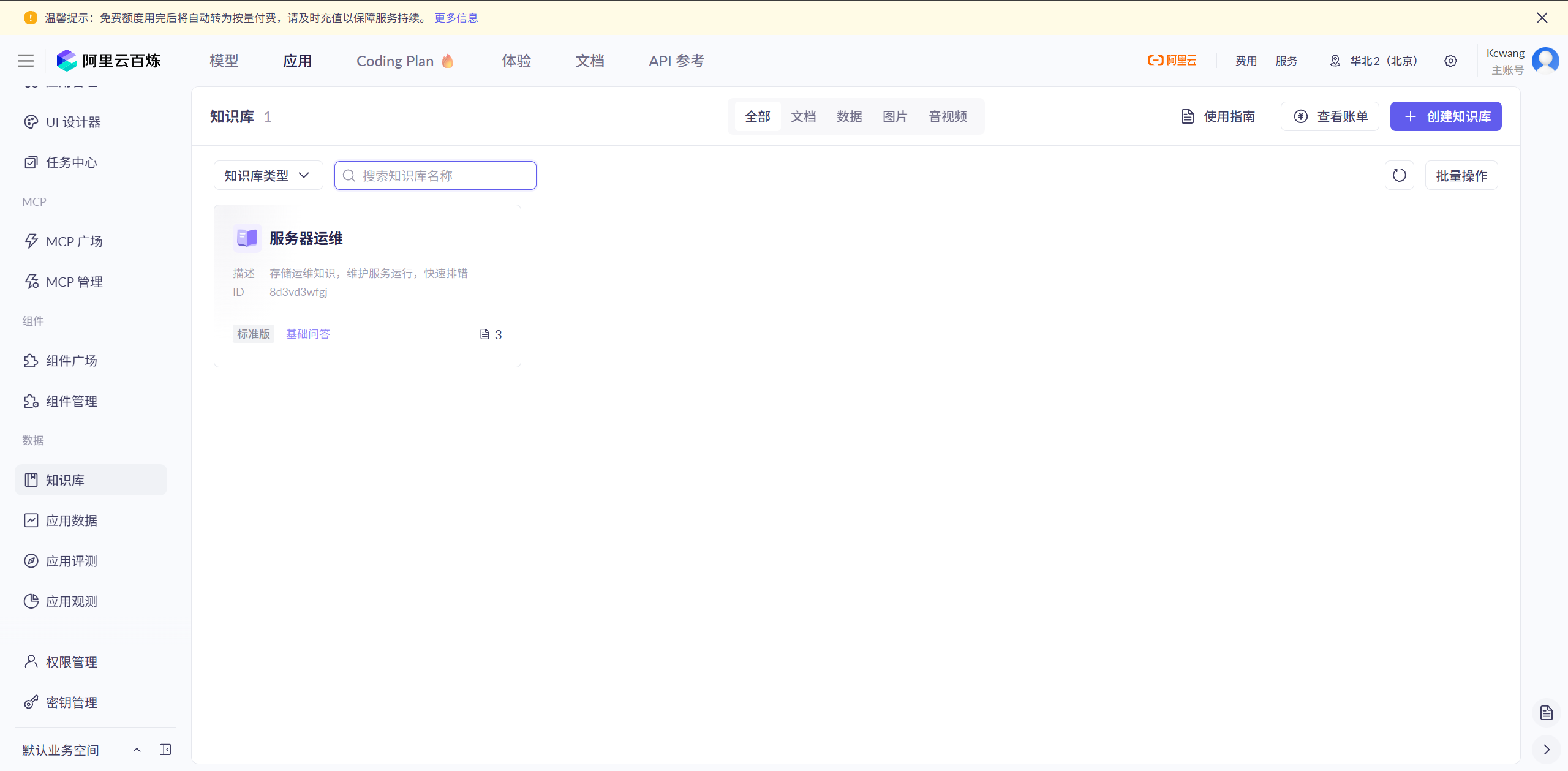This screenshot has height=771, width=1568.
Task: Switch to the 音视频 filter tab
Action: (948, 116)
